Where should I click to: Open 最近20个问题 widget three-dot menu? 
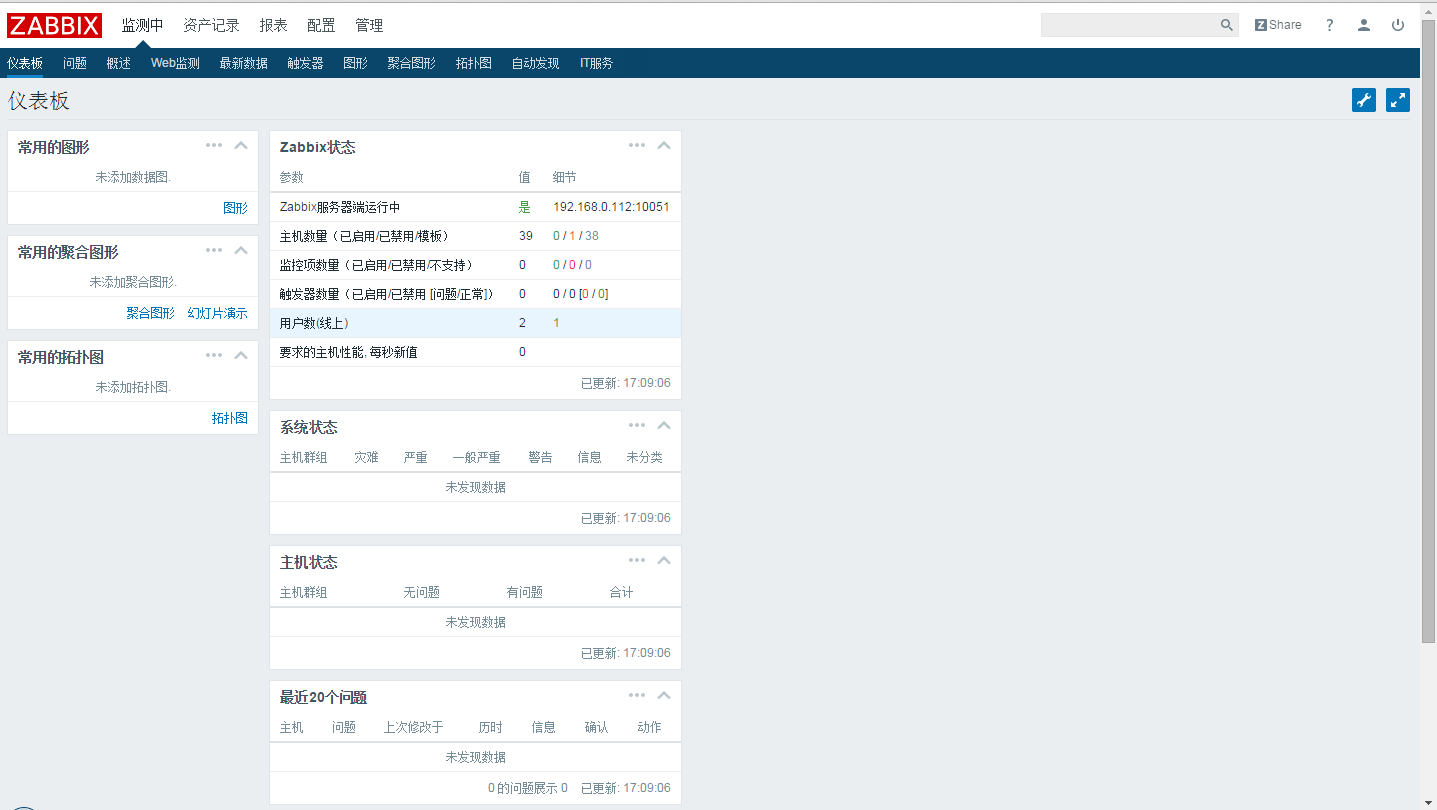point(637,695)
